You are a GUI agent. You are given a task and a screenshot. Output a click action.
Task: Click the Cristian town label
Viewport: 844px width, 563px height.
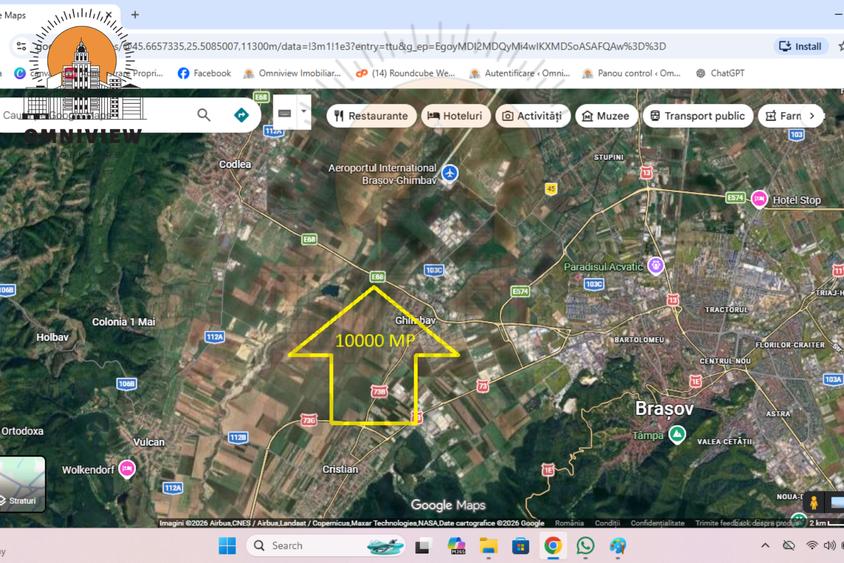coord(340,469)
